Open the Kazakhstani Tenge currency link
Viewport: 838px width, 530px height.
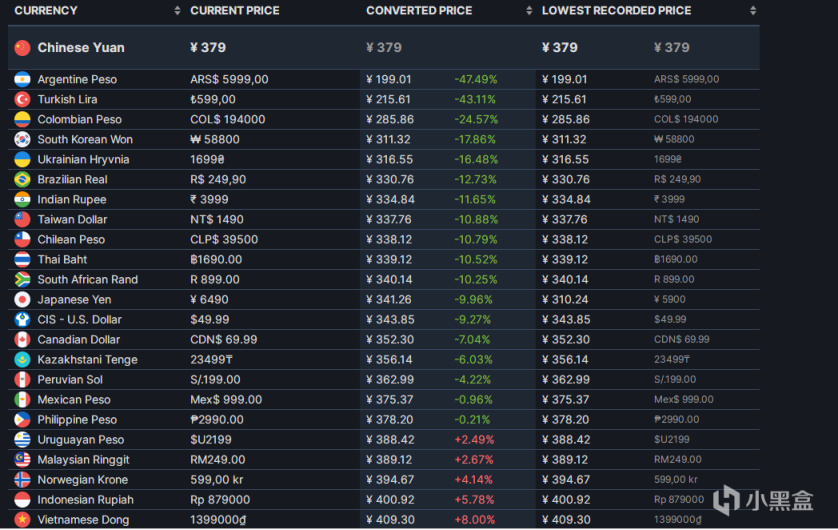(88, 360)
